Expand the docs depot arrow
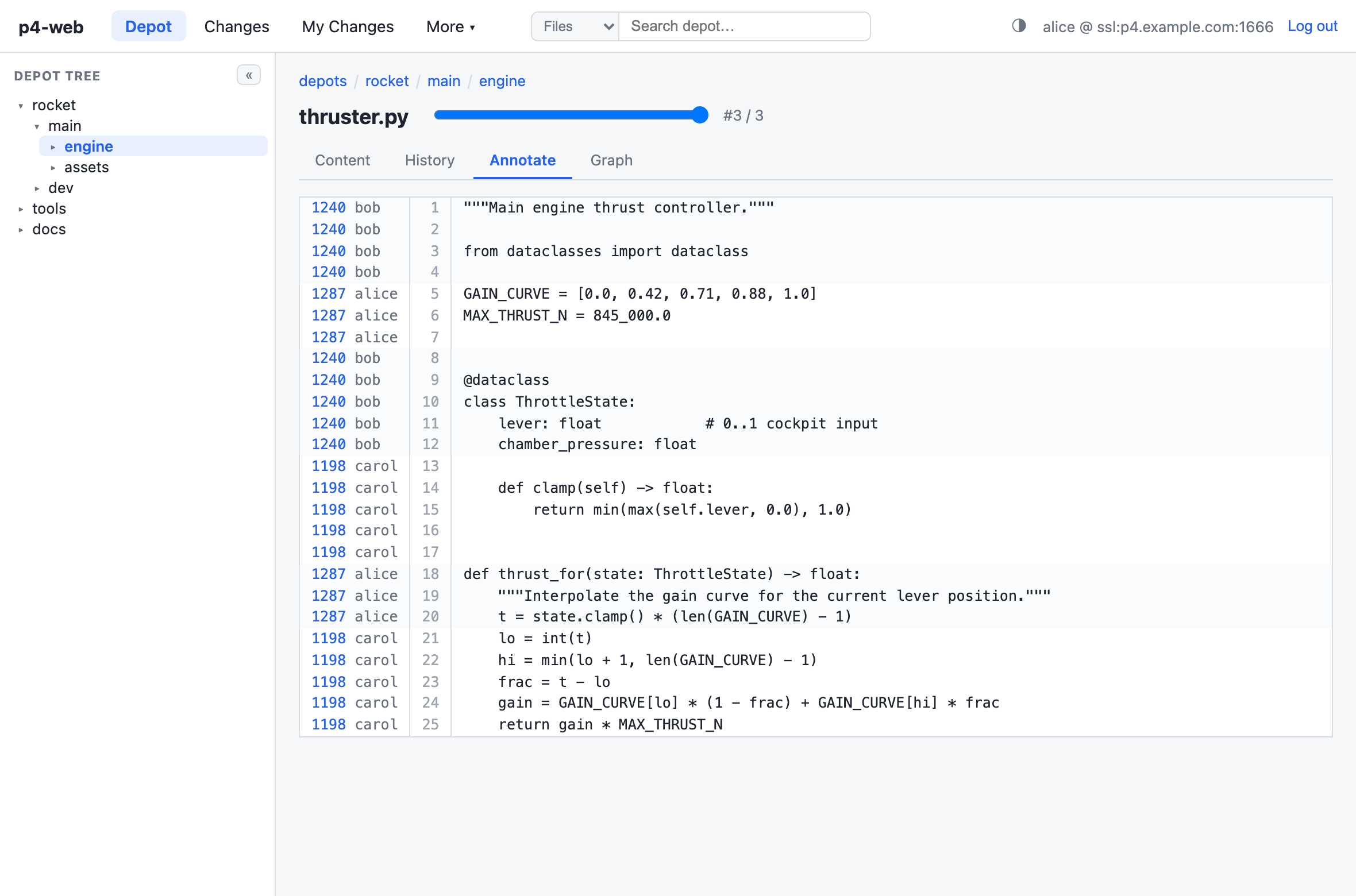This screenshot has width=1356, height=896. point(21,230)
